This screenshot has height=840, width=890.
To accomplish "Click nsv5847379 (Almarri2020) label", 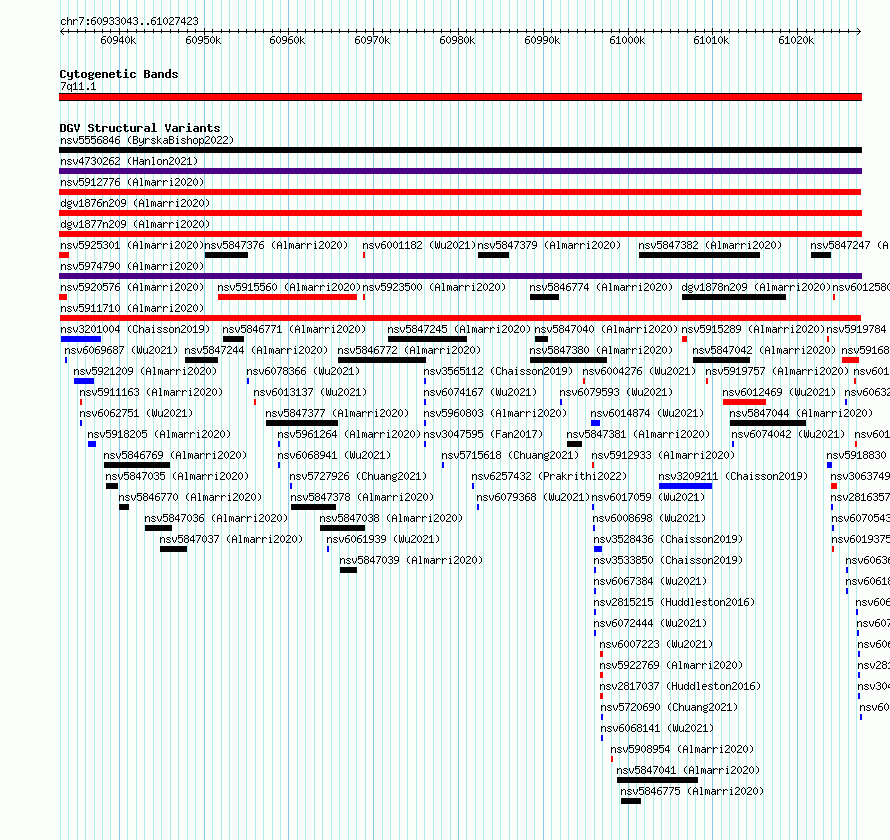I will pyautogui.click(x=549, y=245).
